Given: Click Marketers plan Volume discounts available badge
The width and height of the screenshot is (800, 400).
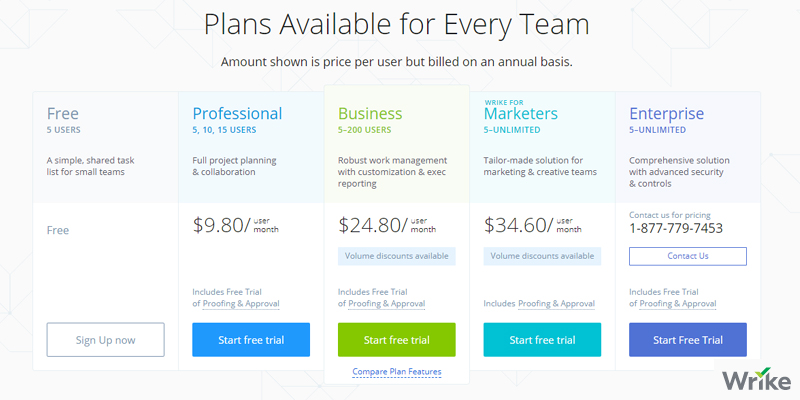Looking at the screenshot, I should tap(543, 256).
